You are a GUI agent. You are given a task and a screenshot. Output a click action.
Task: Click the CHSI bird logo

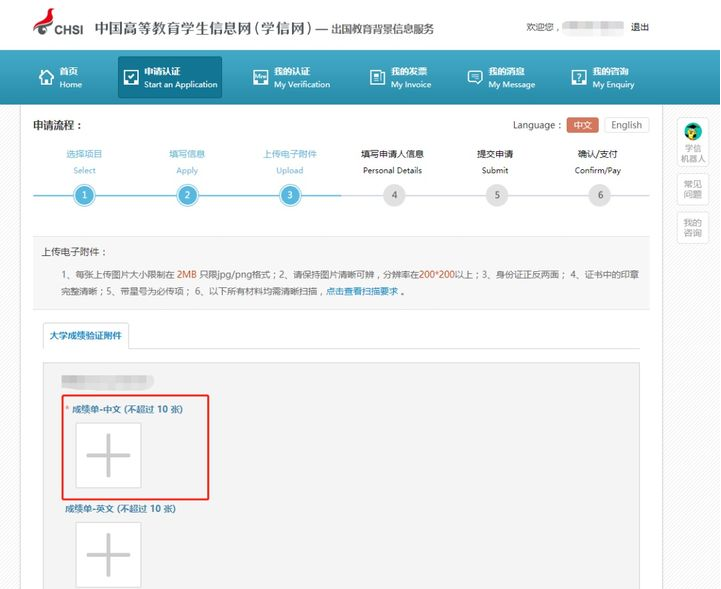pyautogui.click(x=44, y=22)
